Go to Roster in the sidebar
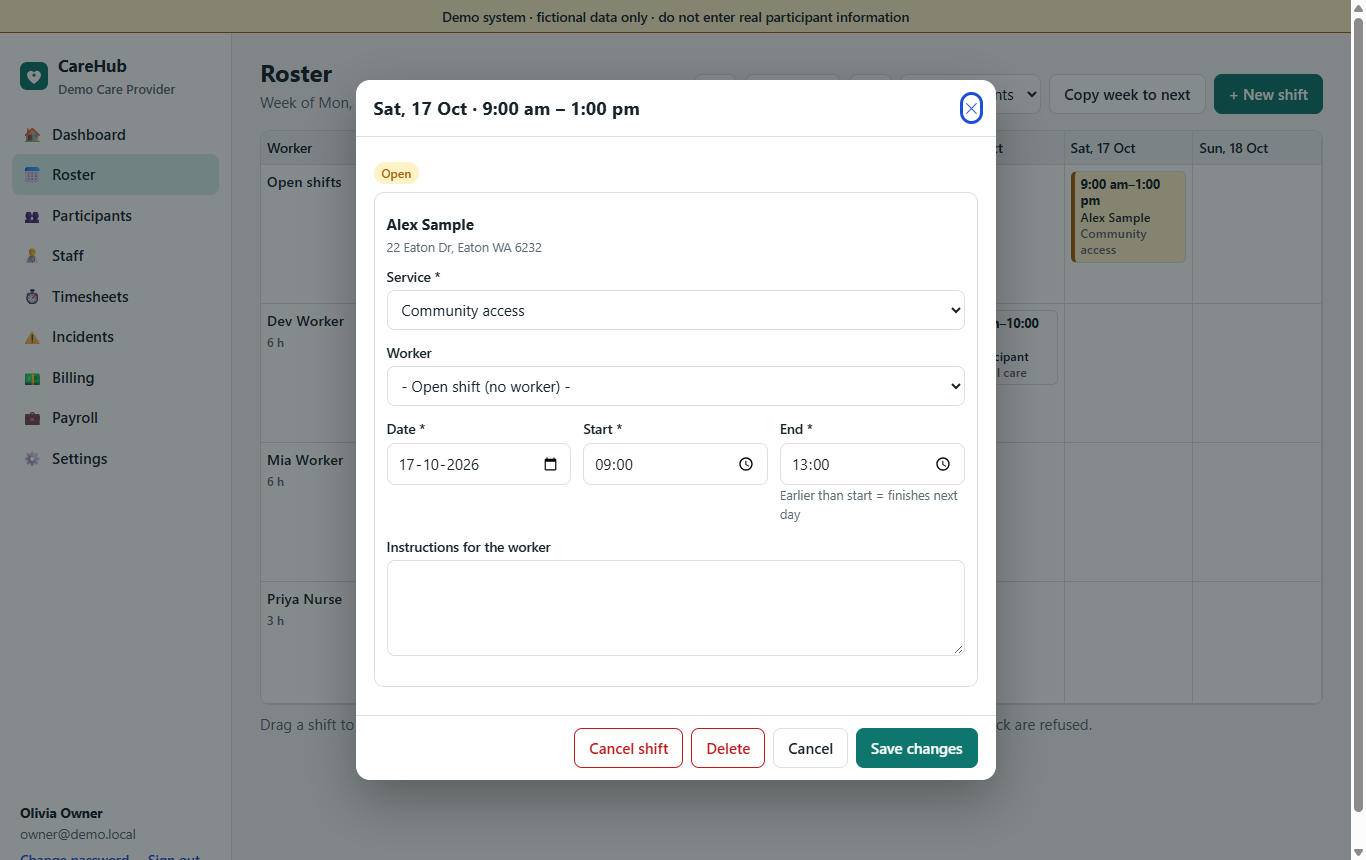 coord(115,175)
